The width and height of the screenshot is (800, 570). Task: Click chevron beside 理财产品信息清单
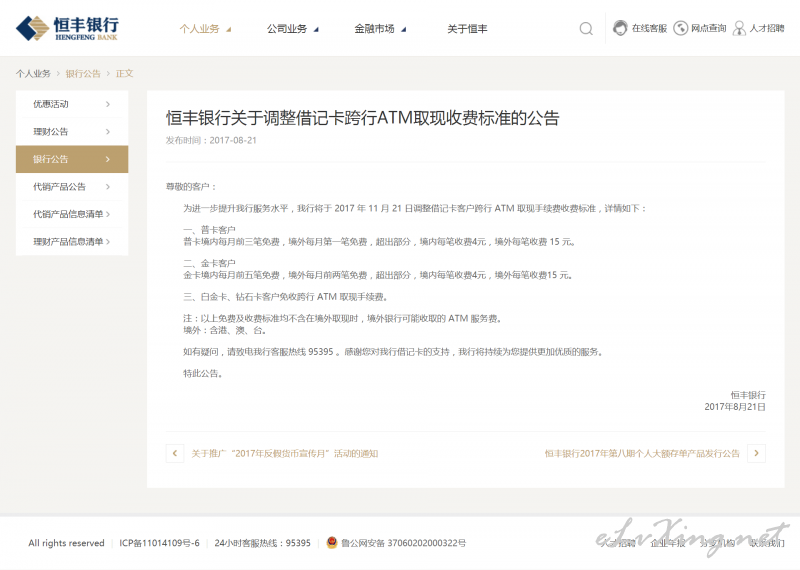[x=108, y=242]
